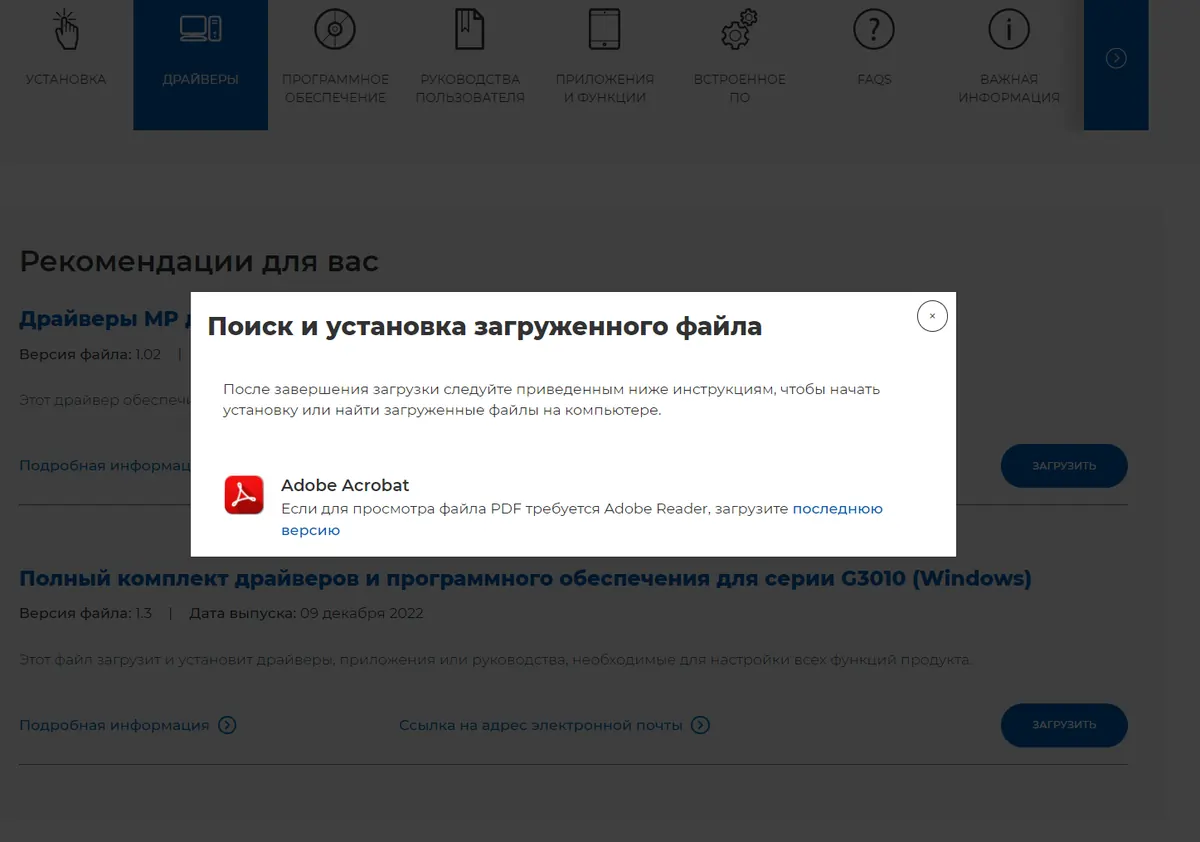Open the Драйверы MP title link
This screenshot has width=1200, height=842.
tap(104, 319)
